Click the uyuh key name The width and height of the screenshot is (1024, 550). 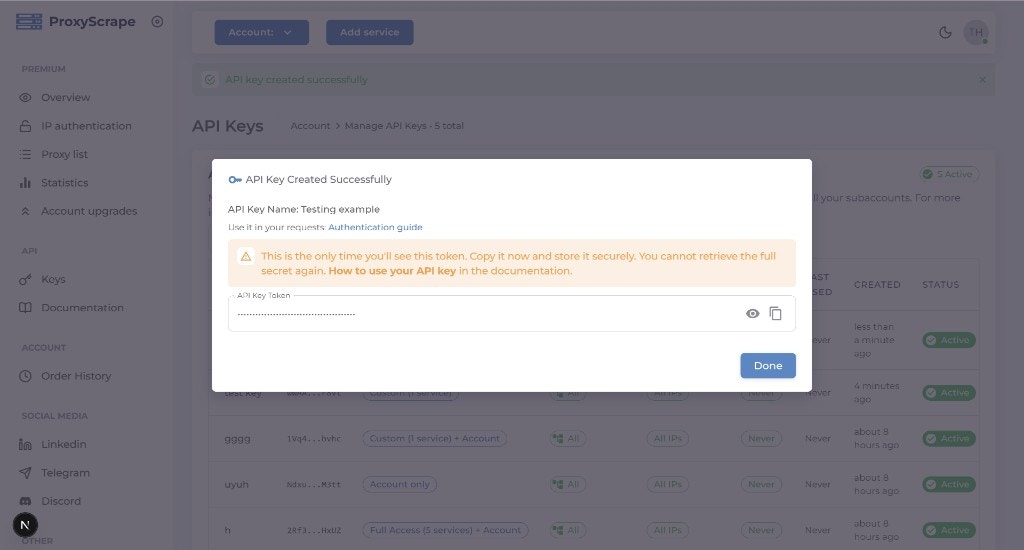[236, 485]
